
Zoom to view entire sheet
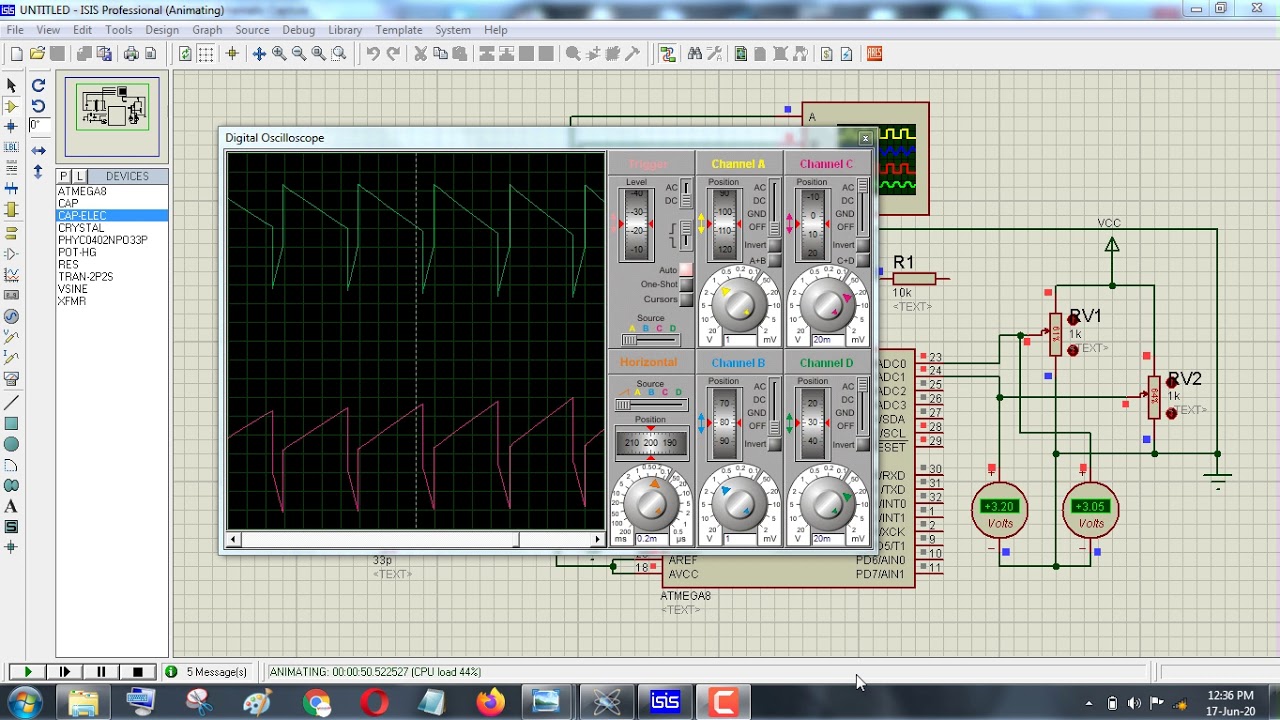tap(319, 54)
